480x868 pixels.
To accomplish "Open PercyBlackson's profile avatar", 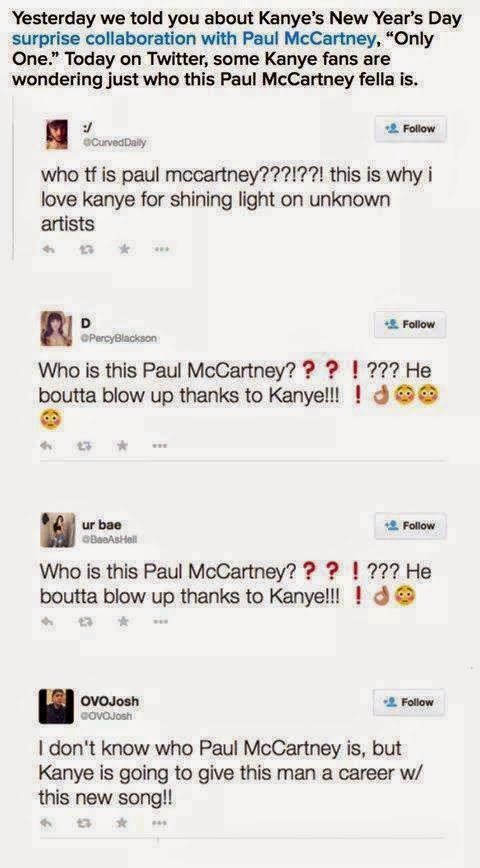I will point(56,329).
